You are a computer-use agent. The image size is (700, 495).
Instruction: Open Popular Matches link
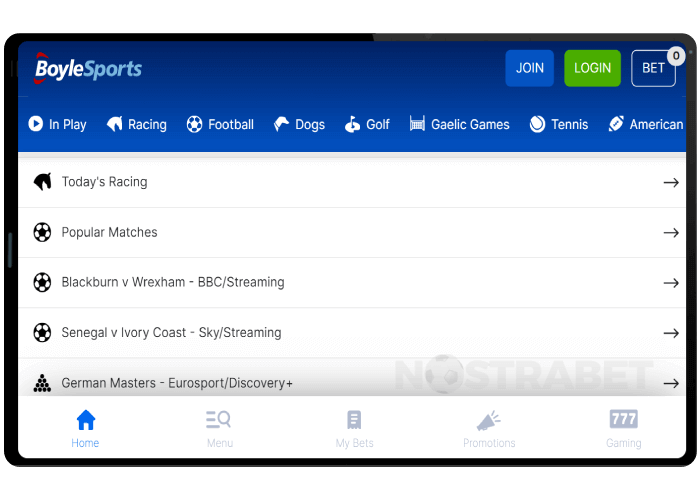click(x=109, y=232)
